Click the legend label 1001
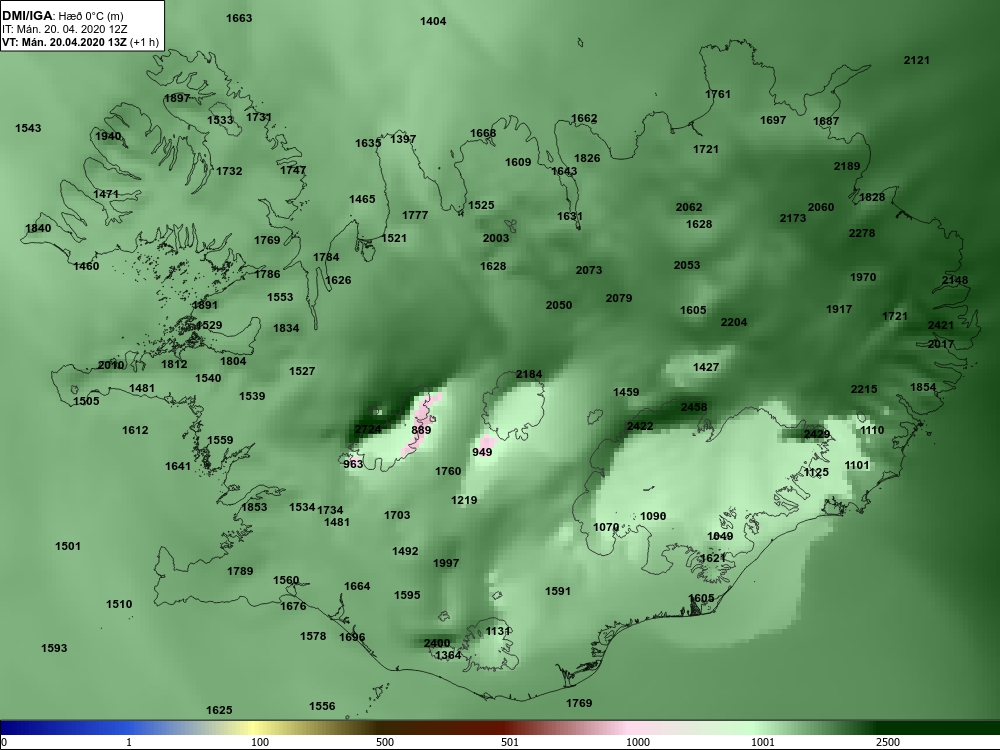The height and width of the screenshot is (750, 1000). [763, 742]
